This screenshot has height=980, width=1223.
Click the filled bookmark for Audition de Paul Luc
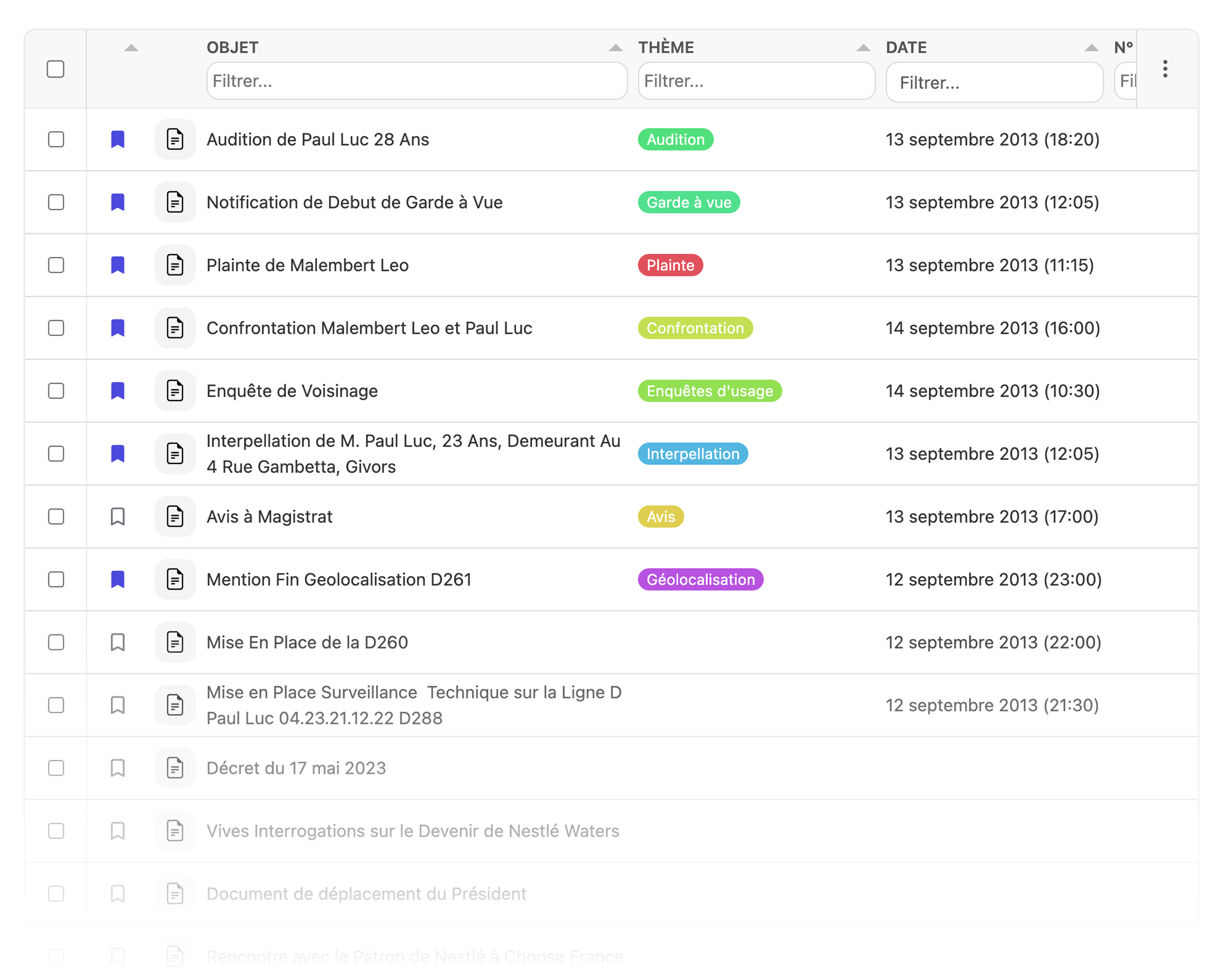click(118, 140)
